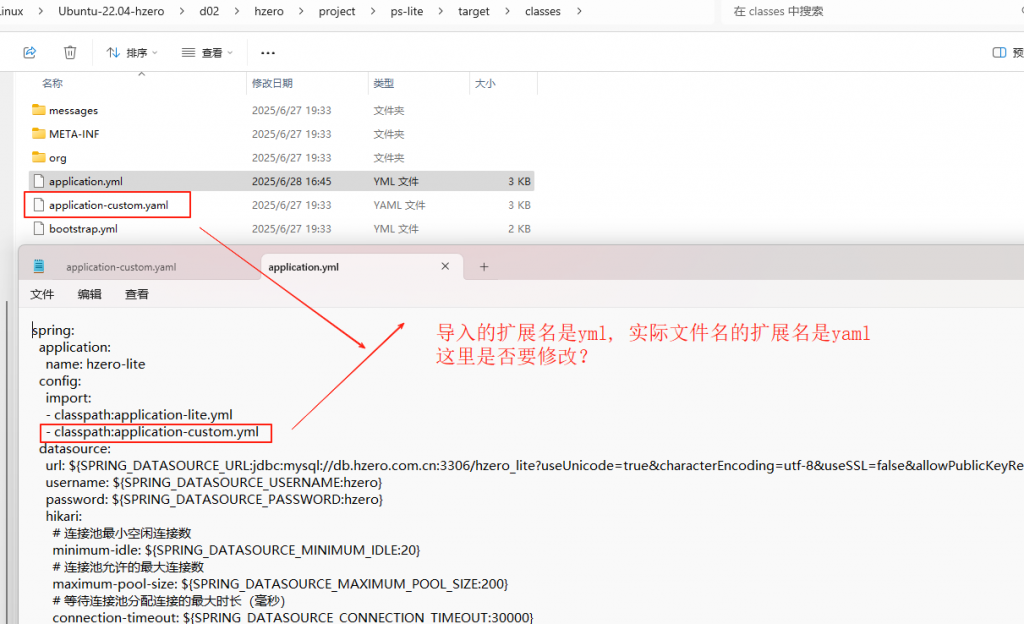The height and width of the screenshot is (624, 1024).
Task: Click the delete trash can icon
Action: [x=70, y=52]
